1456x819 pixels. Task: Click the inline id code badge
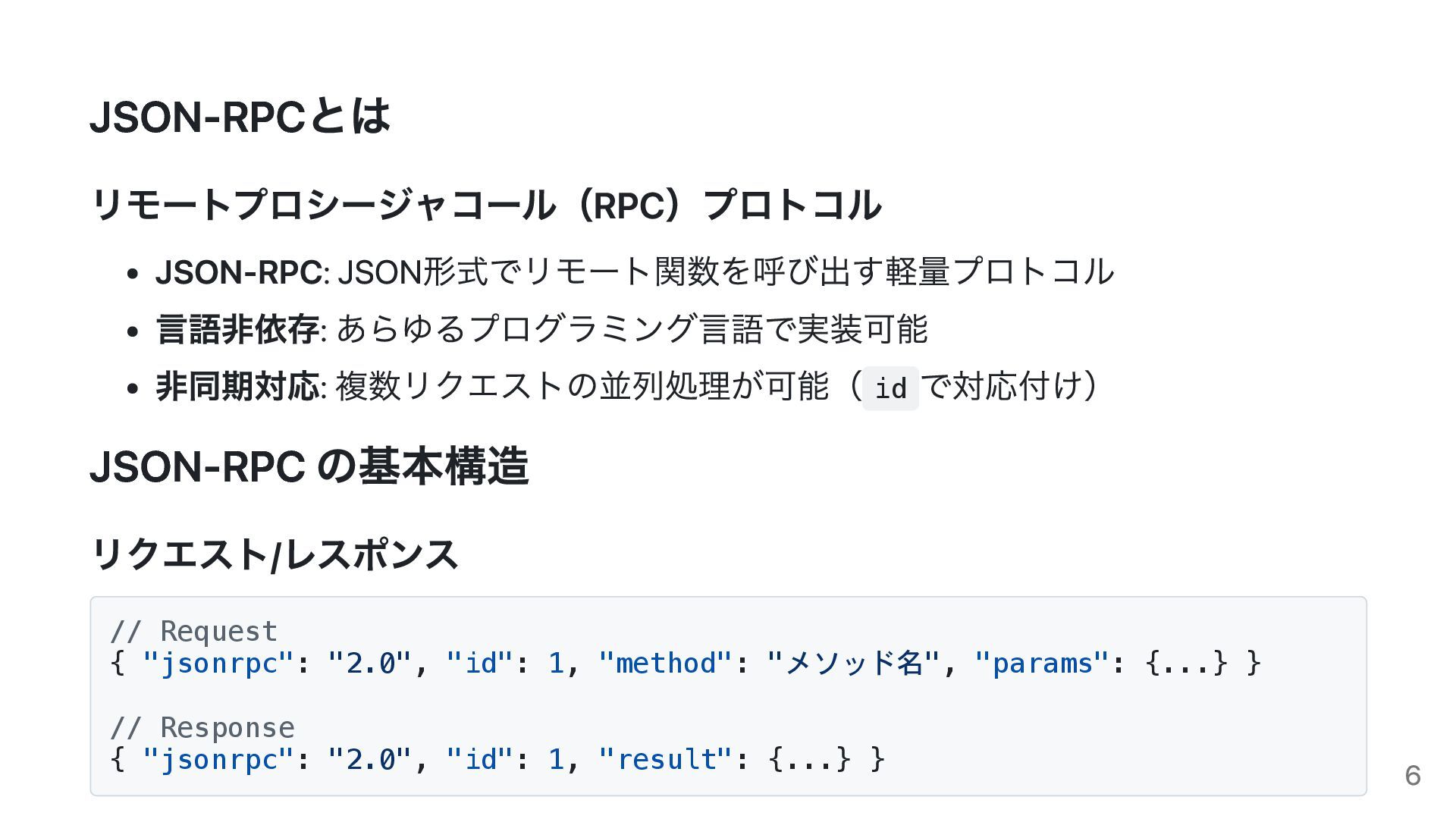click(890, 388)
